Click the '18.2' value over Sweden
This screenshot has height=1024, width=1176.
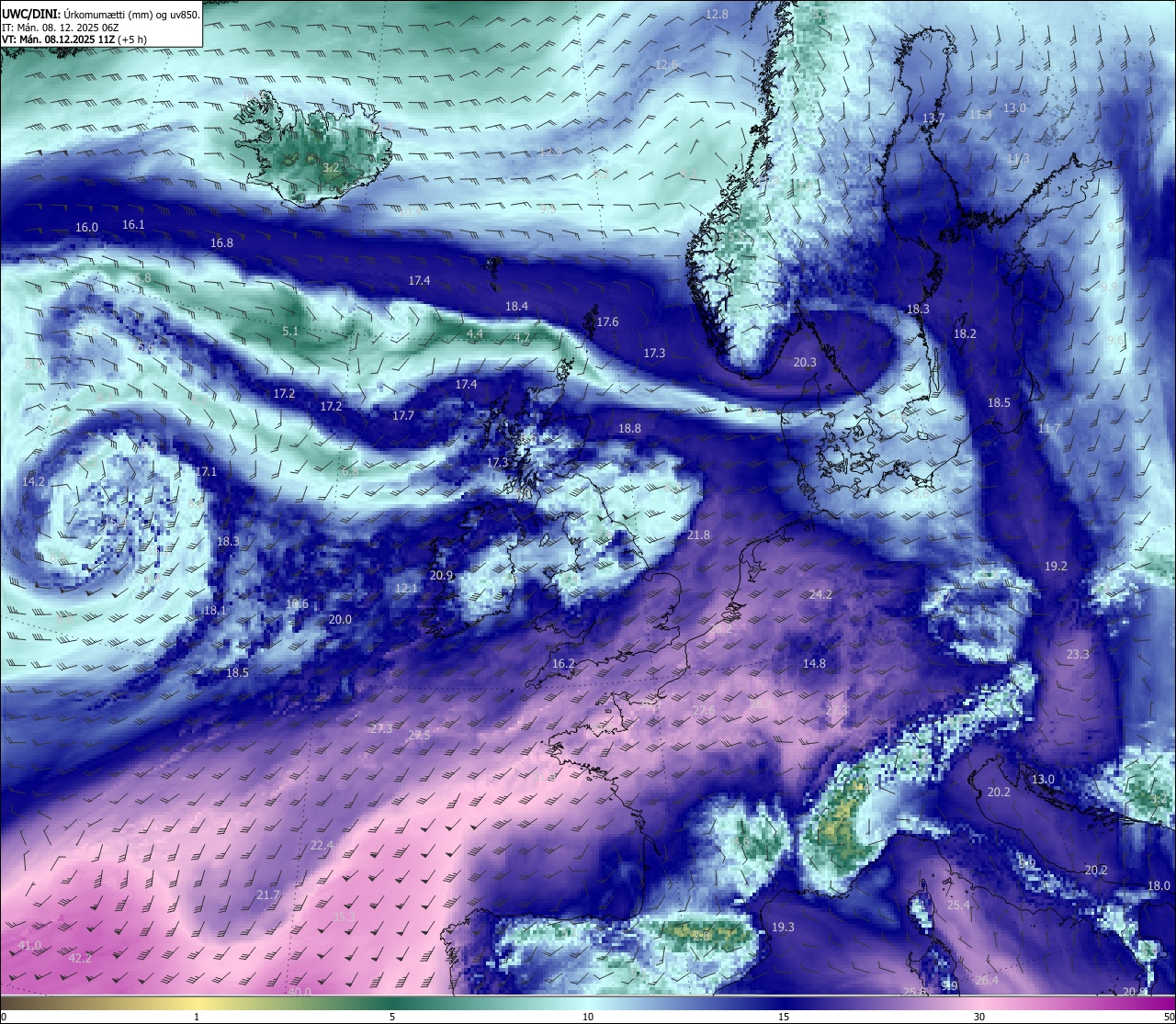[x=965, y=334]
